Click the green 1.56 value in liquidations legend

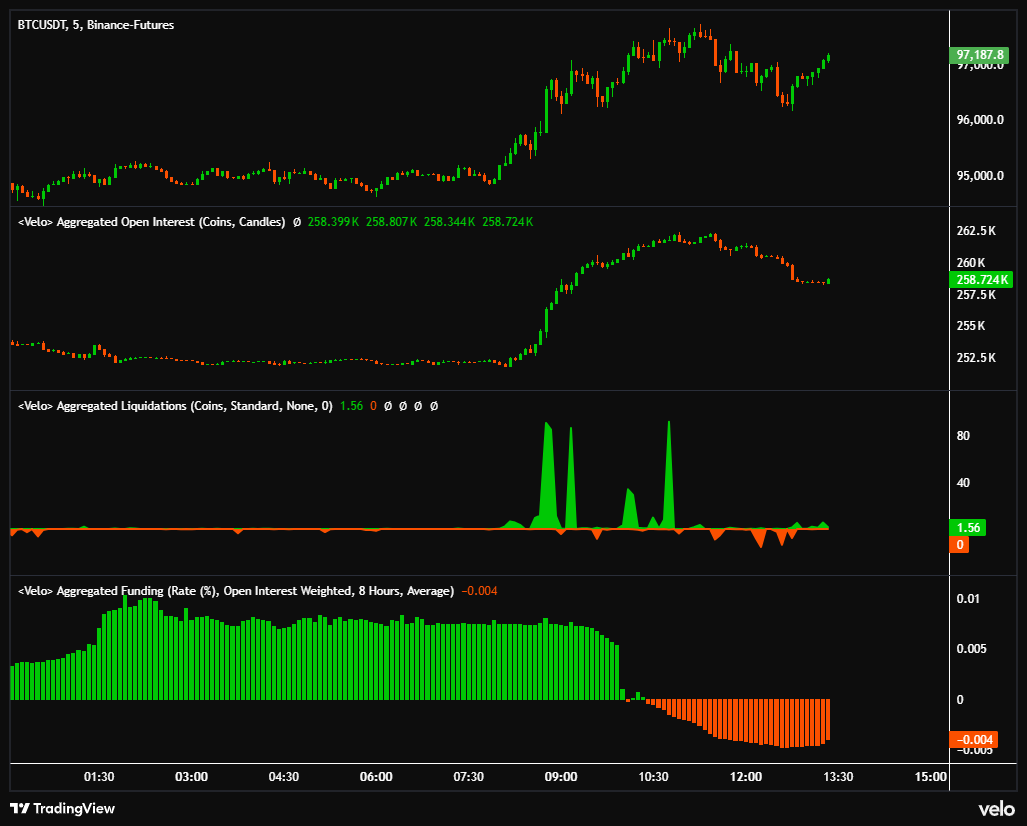tap(351, 406)
